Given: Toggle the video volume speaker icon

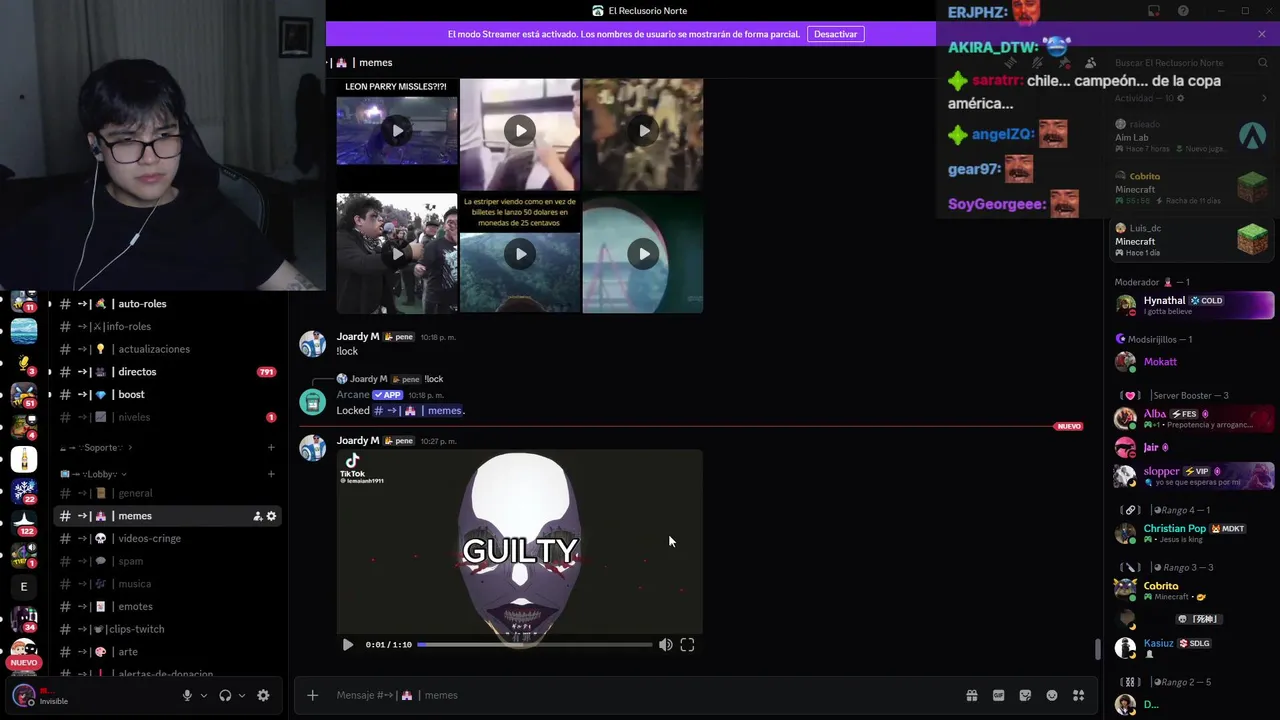Looking at the screenshot, I should [x=666, y=645].
